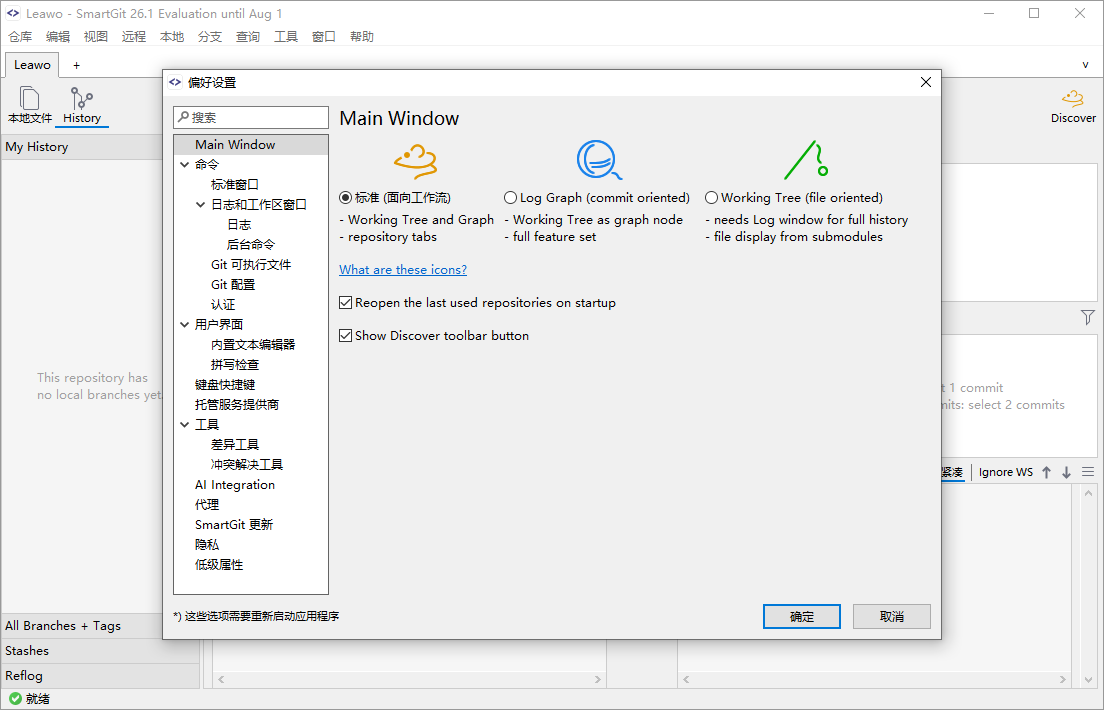Select Git 可执行文件 in preferences tree
The height and width of the screenshot is (710, 1104).
point(251,265)
